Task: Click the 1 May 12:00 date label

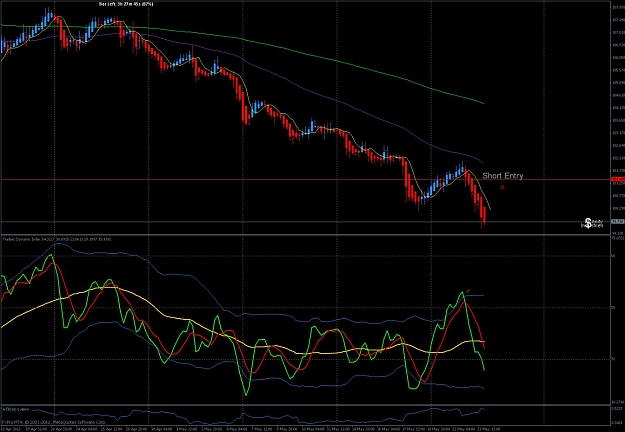Action: coord(187,429)
